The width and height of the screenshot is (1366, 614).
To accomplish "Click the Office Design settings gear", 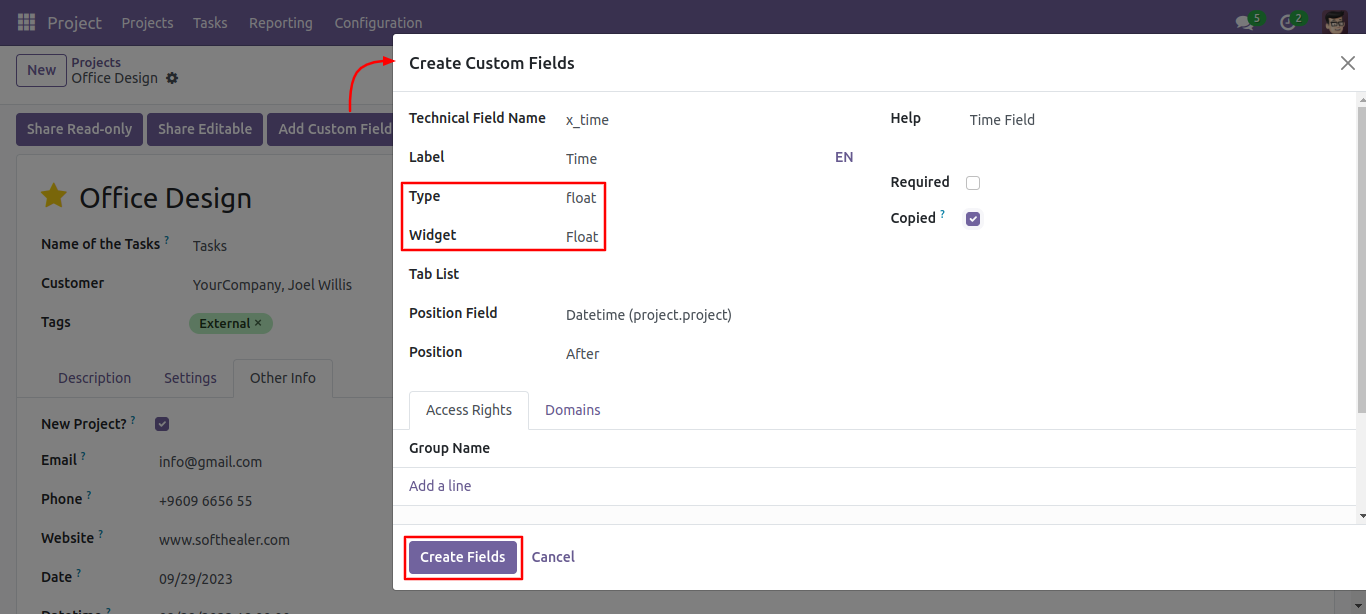I will [x=172, y=78].
